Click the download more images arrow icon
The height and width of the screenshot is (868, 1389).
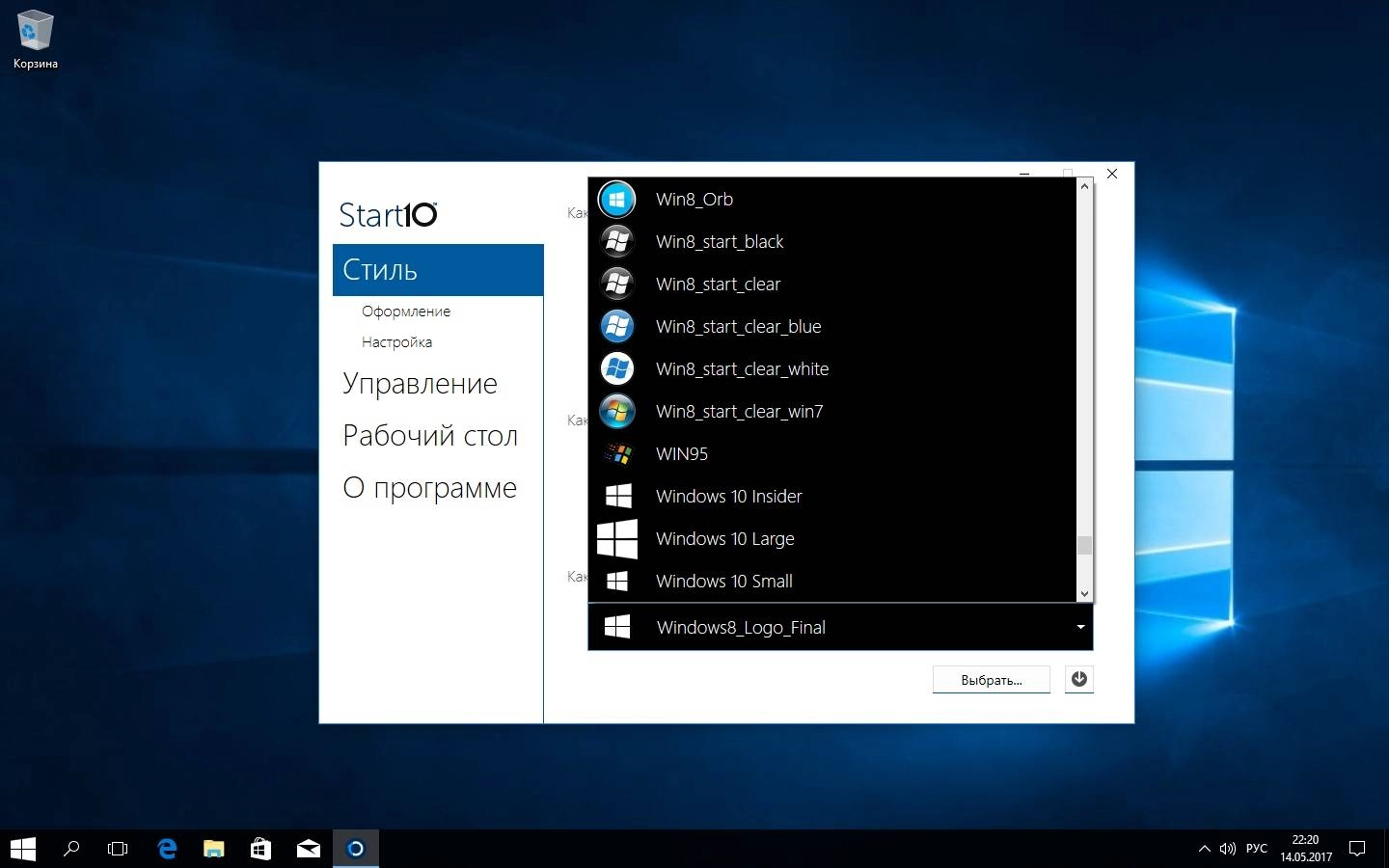click(1079, 679)
